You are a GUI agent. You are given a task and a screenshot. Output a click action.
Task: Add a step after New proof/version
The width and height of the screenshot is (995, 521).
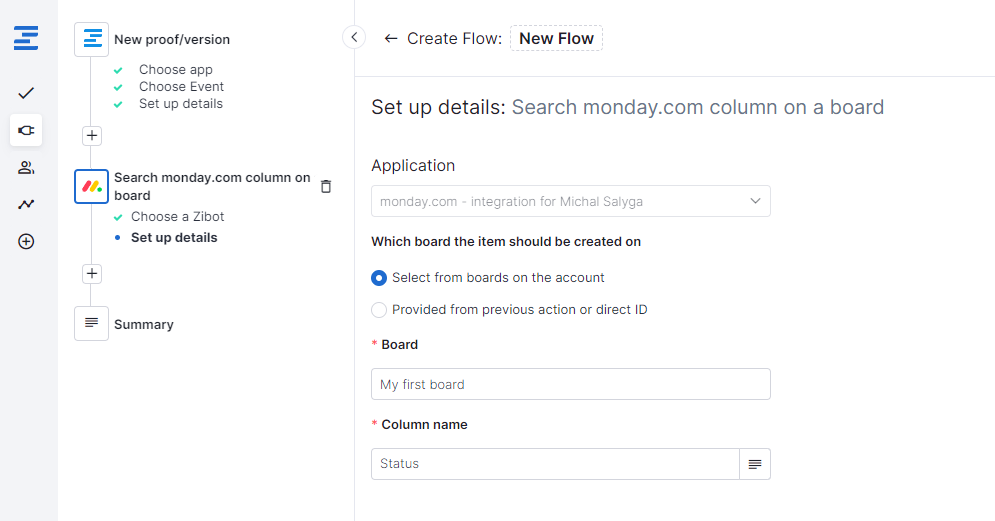92,135
